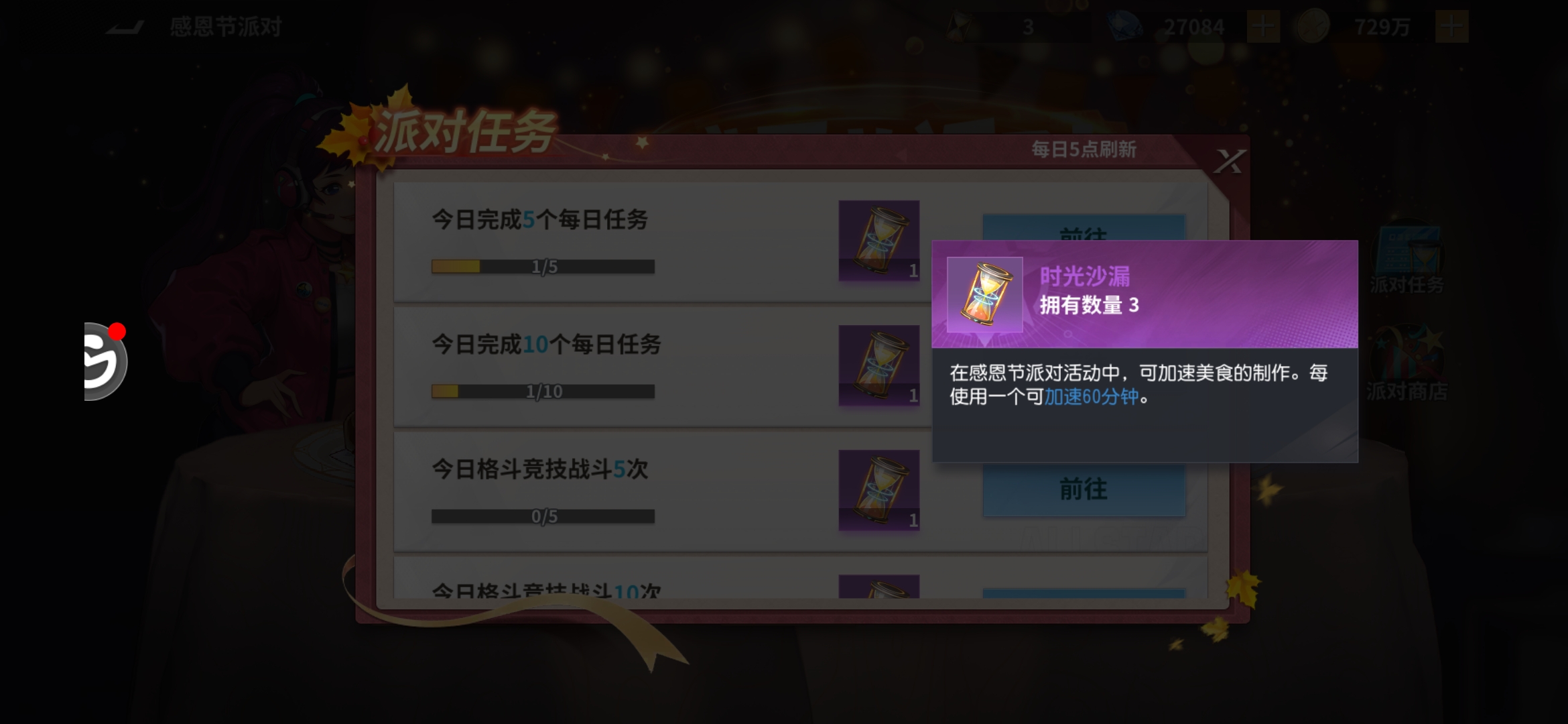Click 前往 for 完成5个每日任务
The width and height of the screenshot is (1568, 724).
coord(1084,227)
